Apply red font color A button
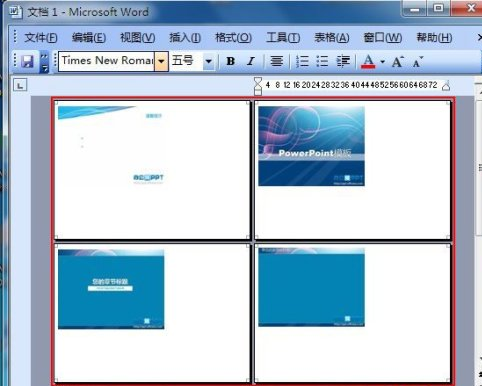Viewport: 482px width, 386px height. (368, 61)
